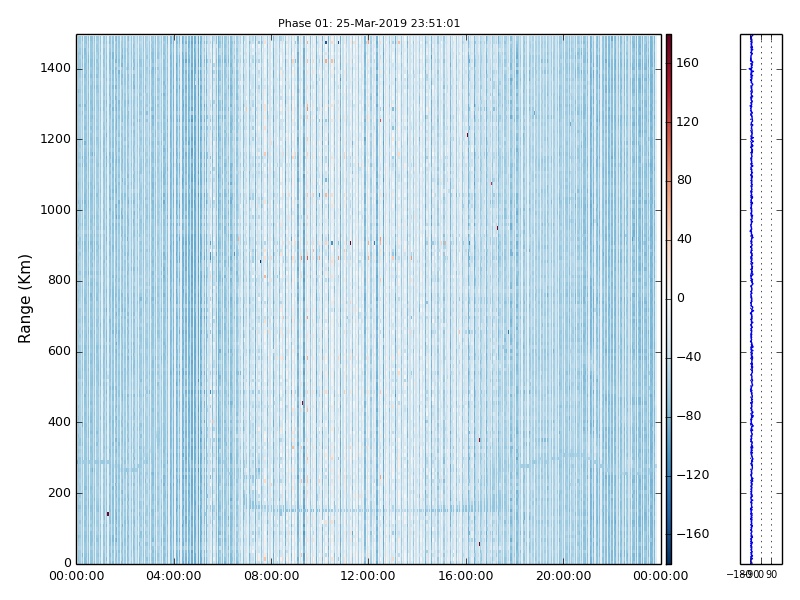Click the "Range (Km)" axis label
Image resolution: width=800 pixels, height=600 pixels.
24,299
